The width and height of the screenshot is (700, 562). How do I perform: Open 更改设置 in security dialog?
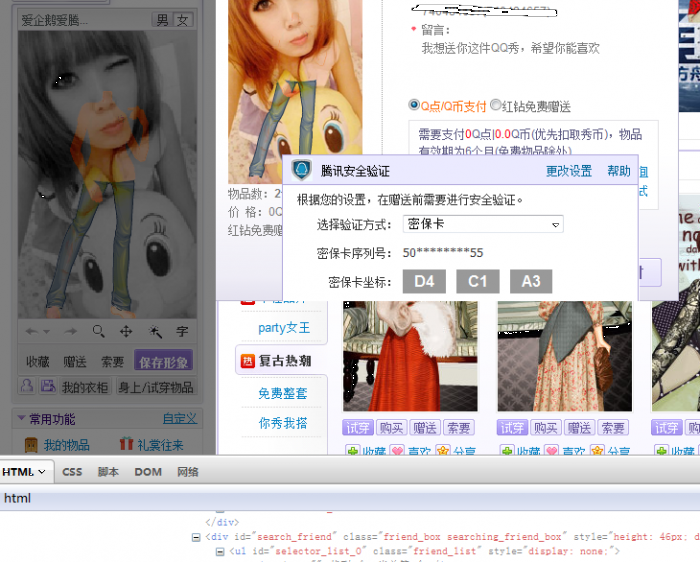point(569,171)
